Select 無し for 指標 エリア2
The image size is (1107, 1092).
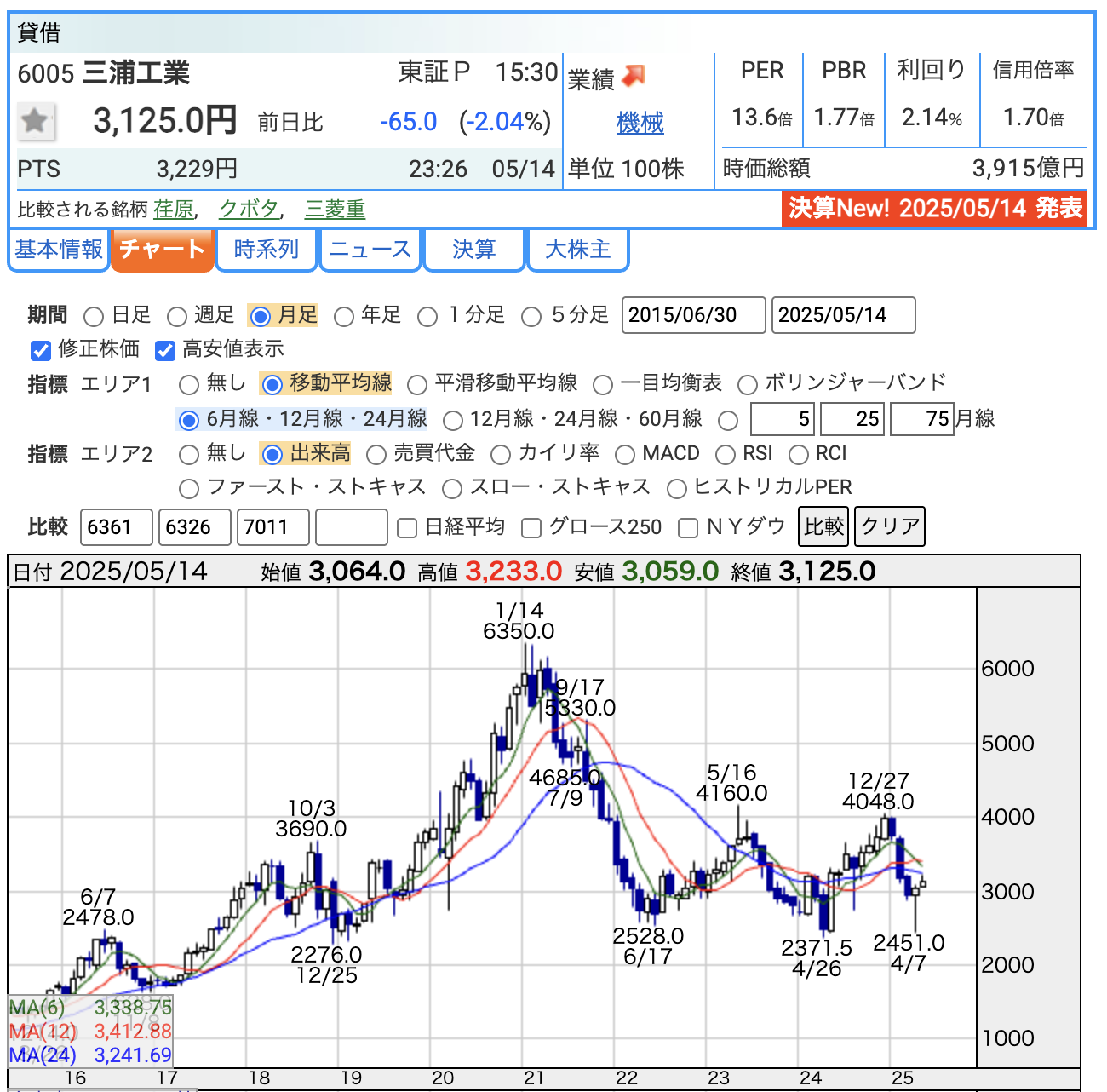(189, 455)
